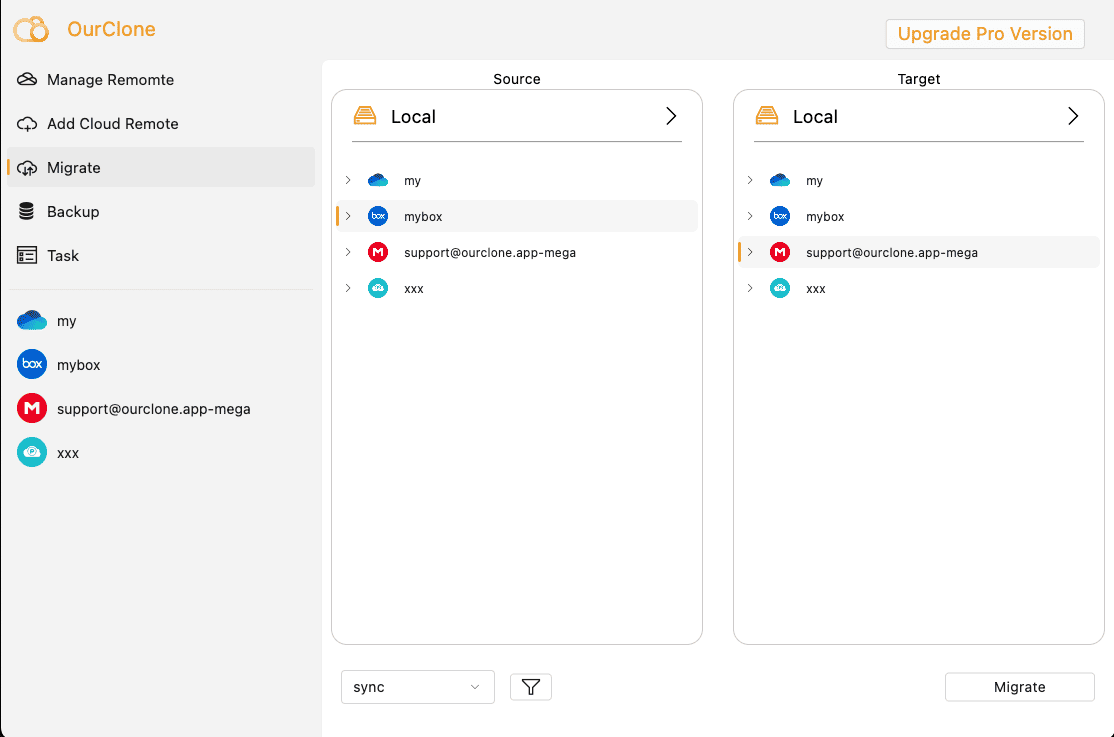The image size is (1114, 737).
Task: Click the Task list icon
Action: click(x=27, y=255)
